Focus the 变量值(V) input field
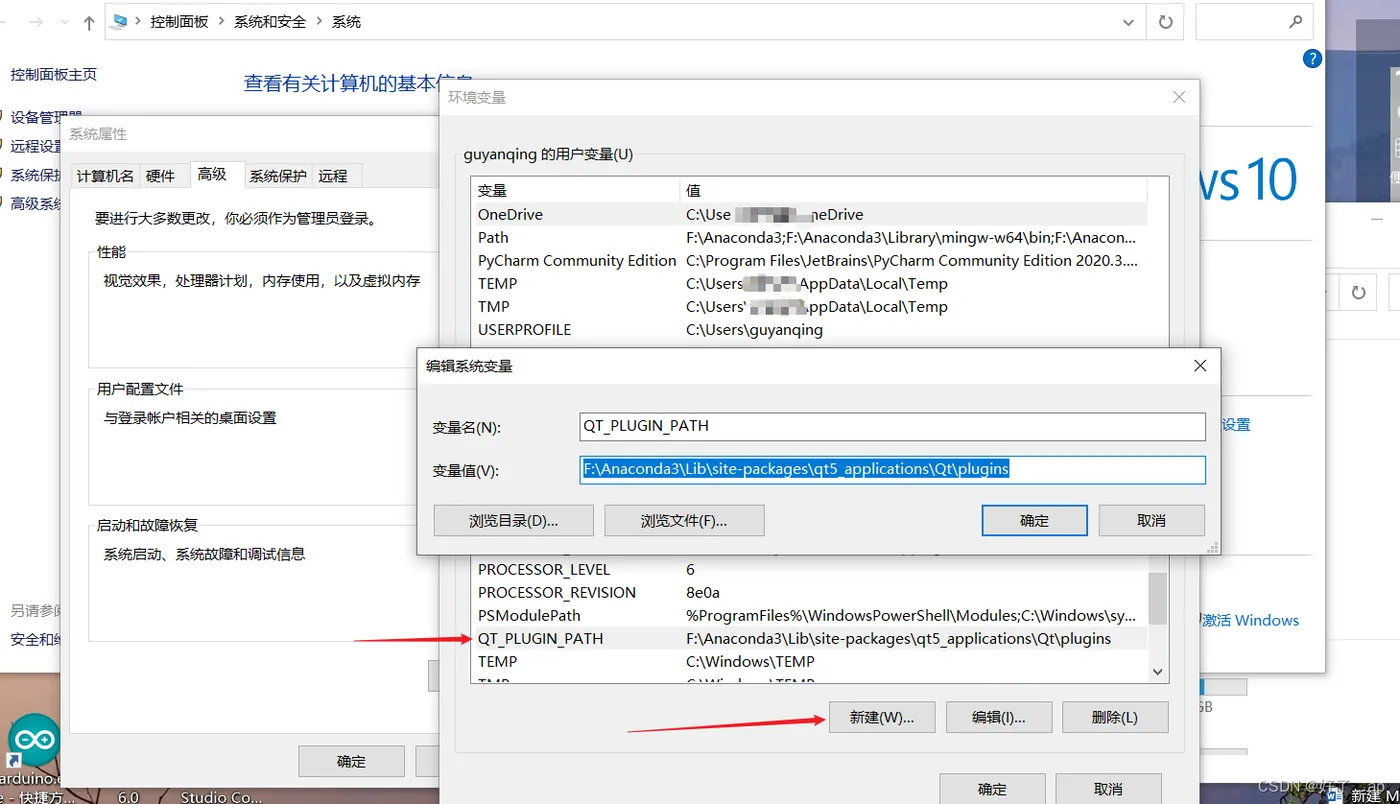This screenshot has height=804, width=1400. pos(892,470)
